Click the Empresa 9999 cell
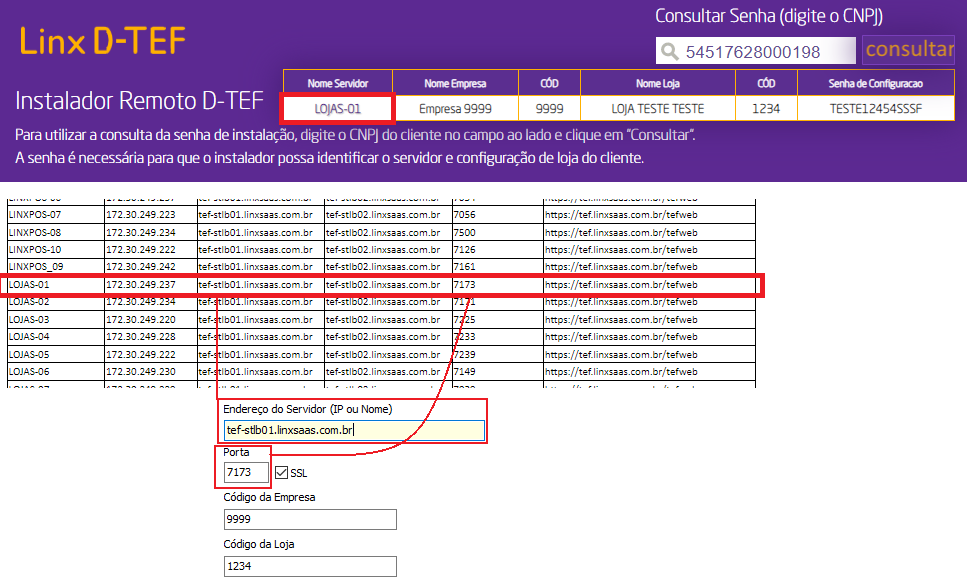 [x=455, y=109]
